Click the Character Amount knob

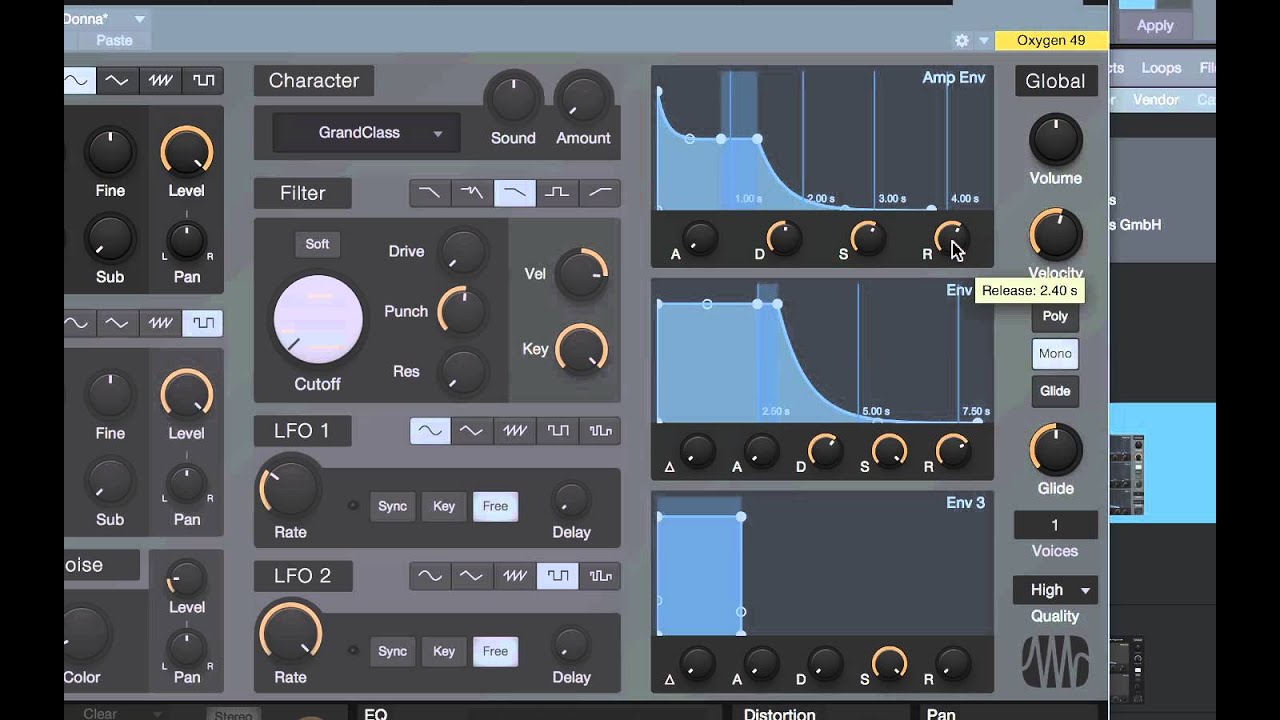(583, 99)
